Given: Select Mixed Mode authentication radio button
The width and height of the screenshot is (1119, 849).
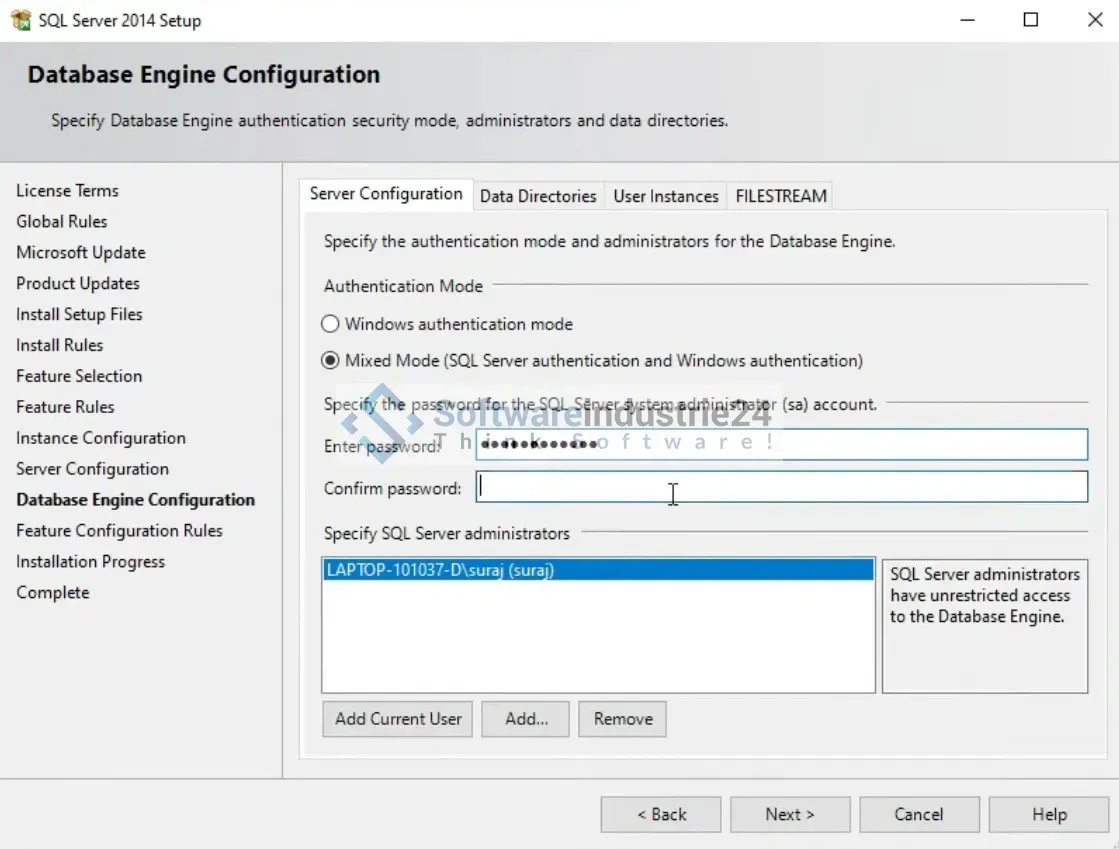Looking at the screenshot, I should 330,360.
